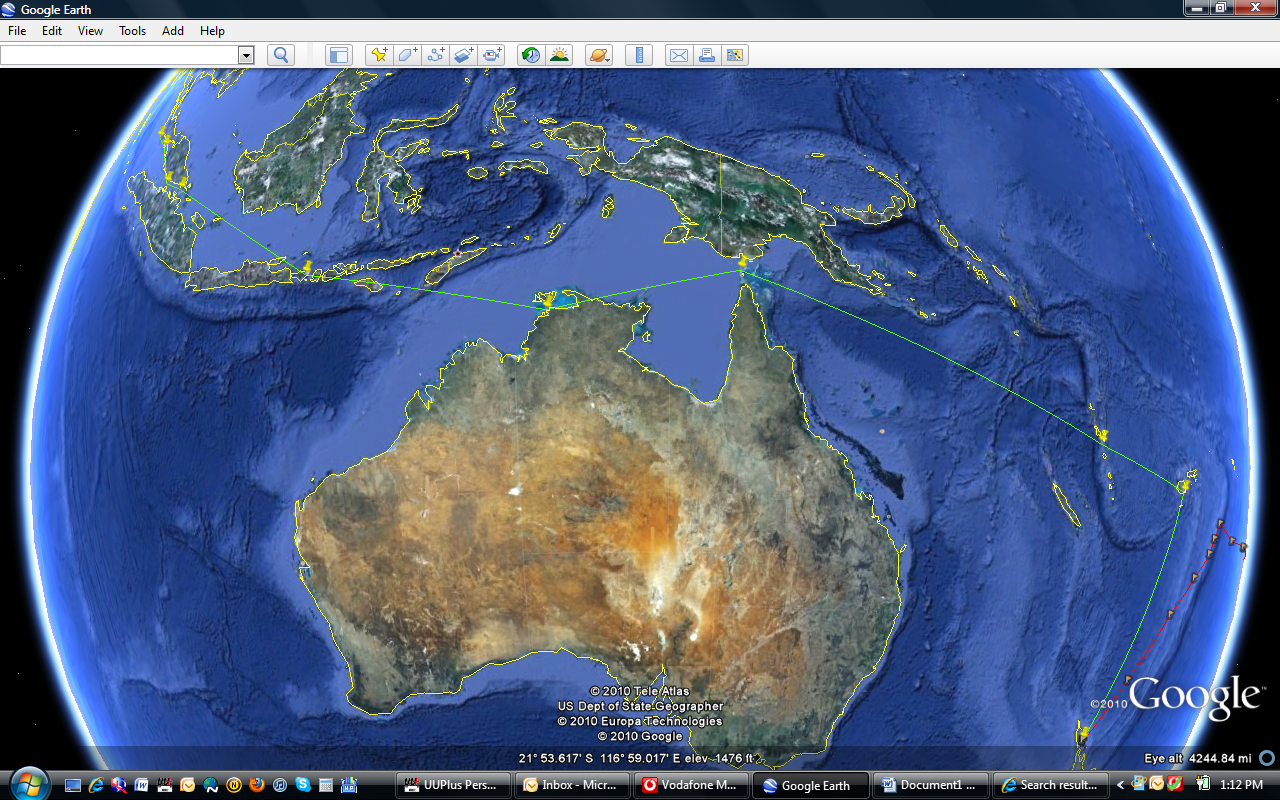The height and width of the screenshot is (800, 1280).
Task: Toggle sunlight across the landscape
Action: pos(559,55)
